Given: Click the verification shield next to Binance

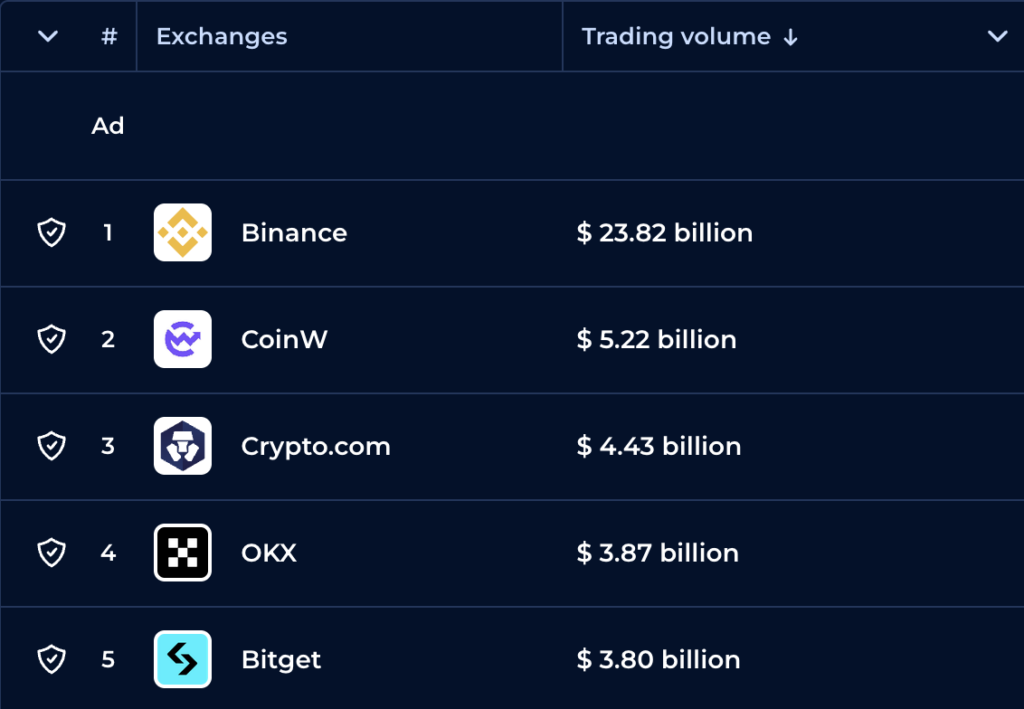Looking at the screenshot, I should tap(50, 232).
